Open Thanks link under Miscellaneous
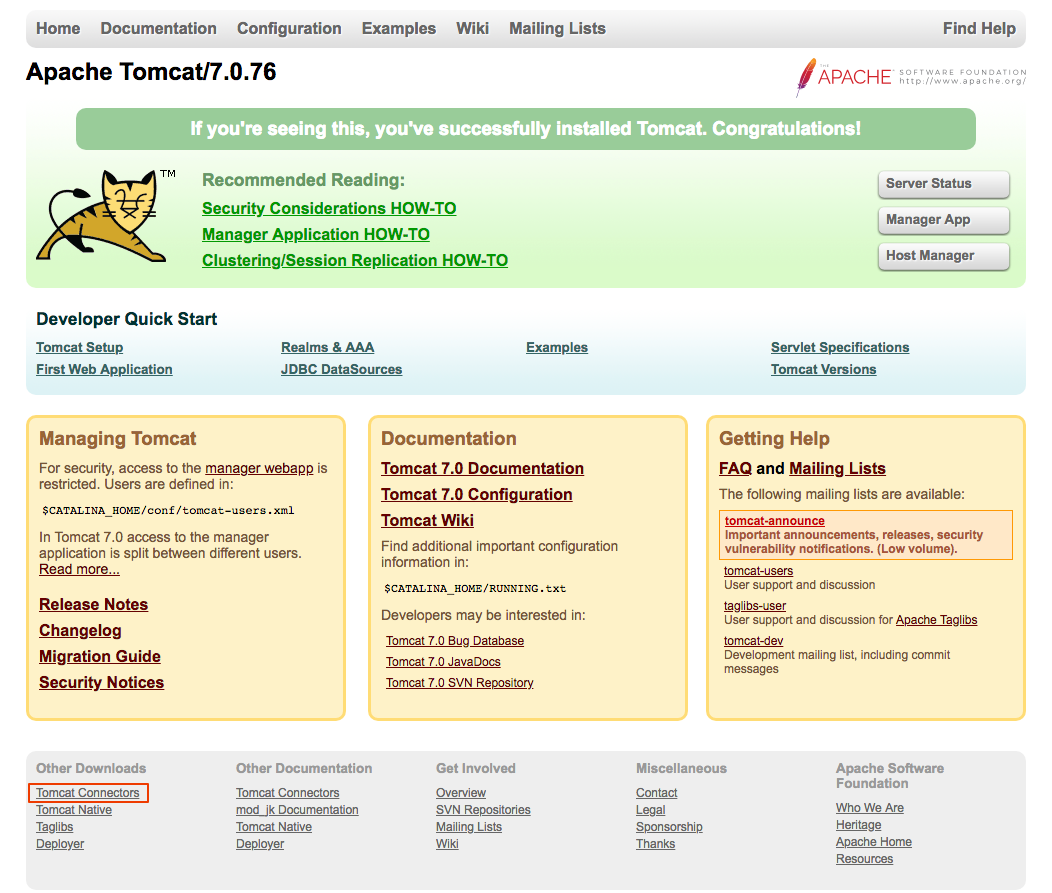Viewport: 1052px width, 893px height. (655, 844)
